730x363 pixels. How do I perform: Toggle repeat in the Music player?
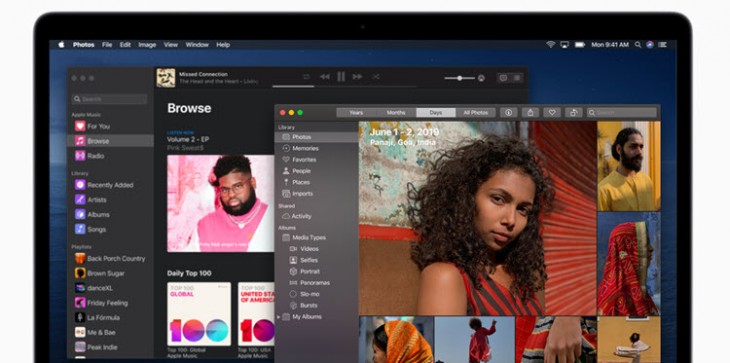pos(306,77)
